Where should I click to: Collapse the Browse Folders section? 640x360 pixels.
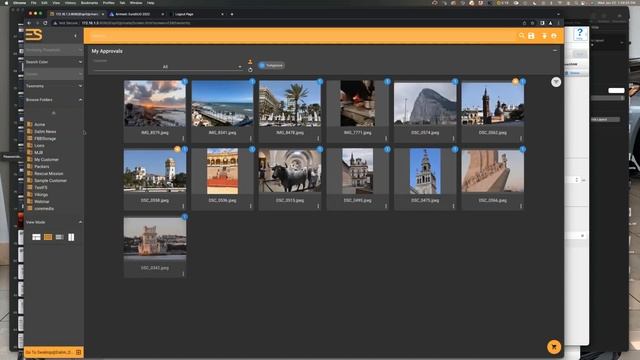[54, 100]
